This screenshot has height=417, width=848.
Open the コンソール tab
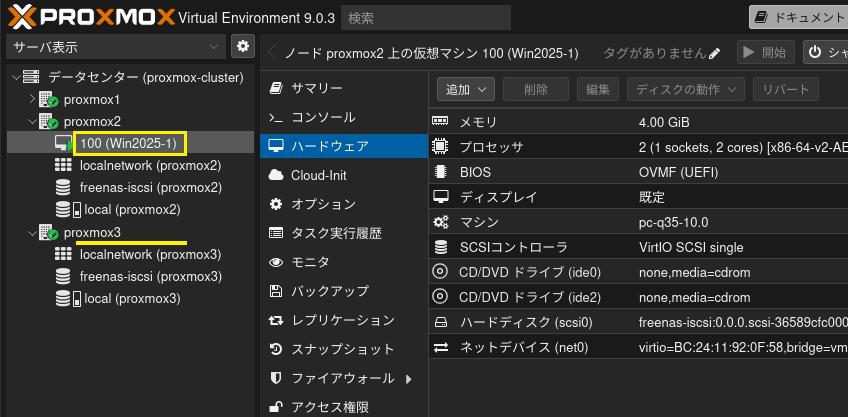coord(344,117)
